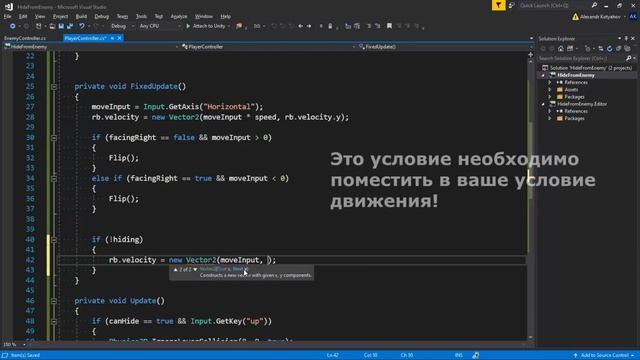
Task: Open the Debug menu
Action: click(102, 16)
